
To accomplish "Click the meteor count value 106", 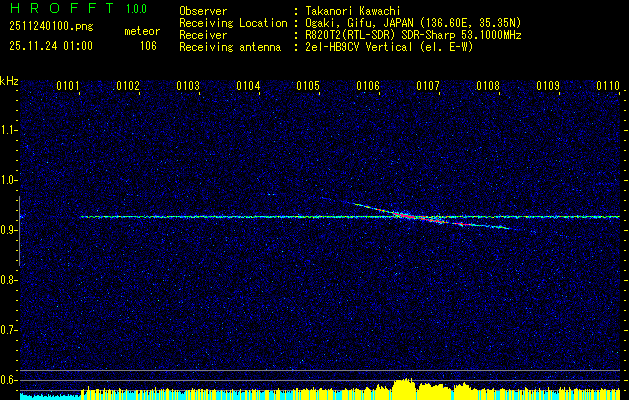I will pyautogui.click(x=148, y=46).
